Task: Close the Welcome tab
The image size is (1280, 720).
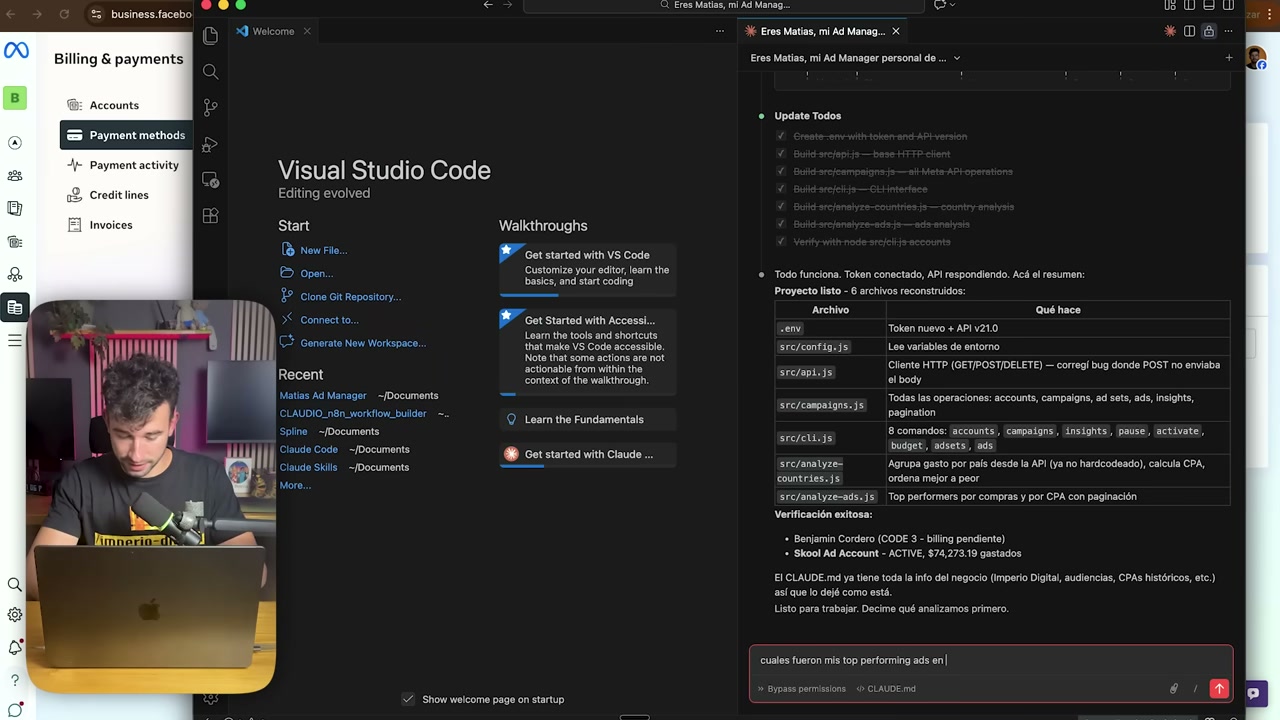Action: pos(307,31)
